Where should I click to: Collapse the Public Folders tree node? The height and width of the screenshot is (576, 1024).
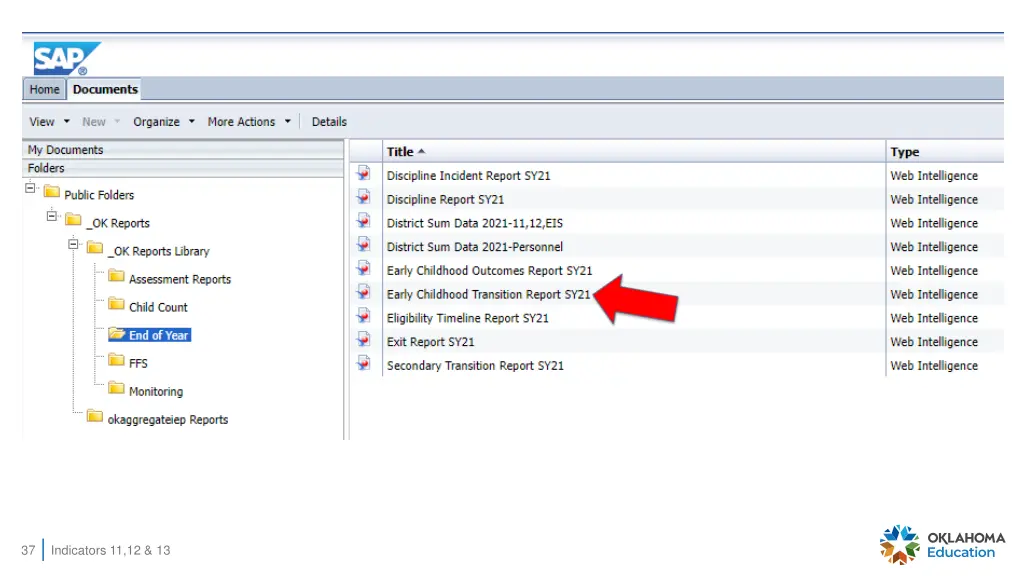coord(30,188)
